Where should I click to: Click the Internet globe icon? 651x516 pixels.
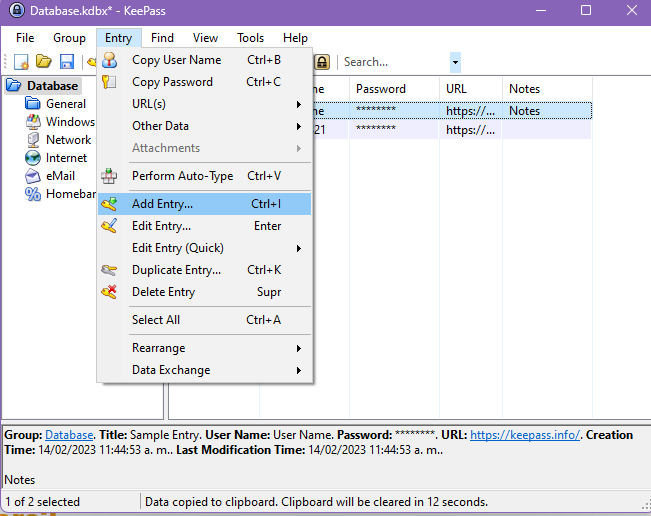click(x=33, y=158)
